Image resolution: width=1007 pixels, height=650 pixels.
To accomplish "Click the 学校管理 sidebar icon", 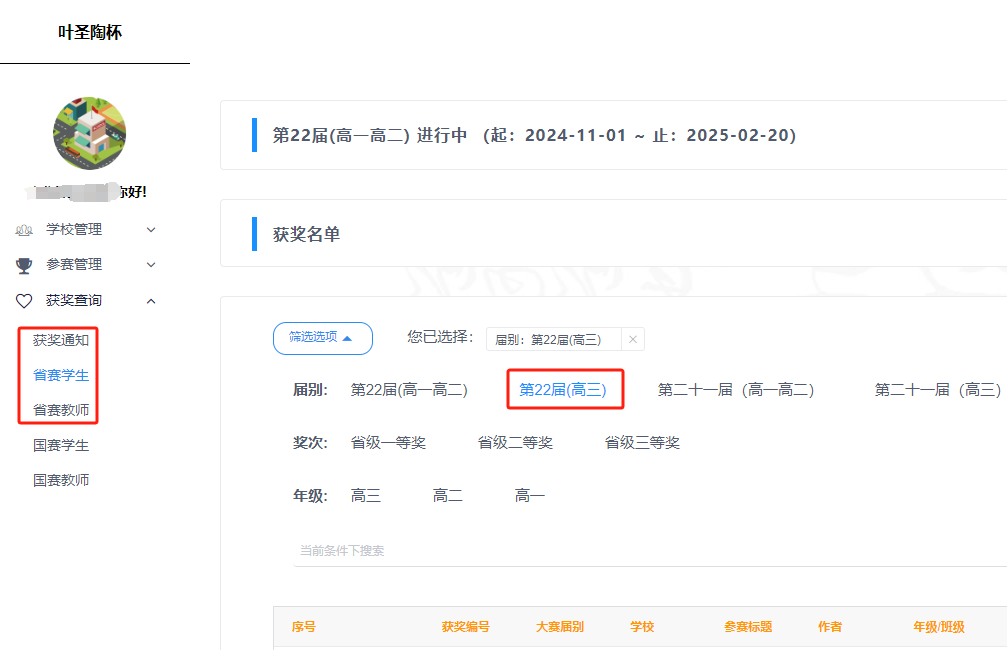I will tap(24, 229).
